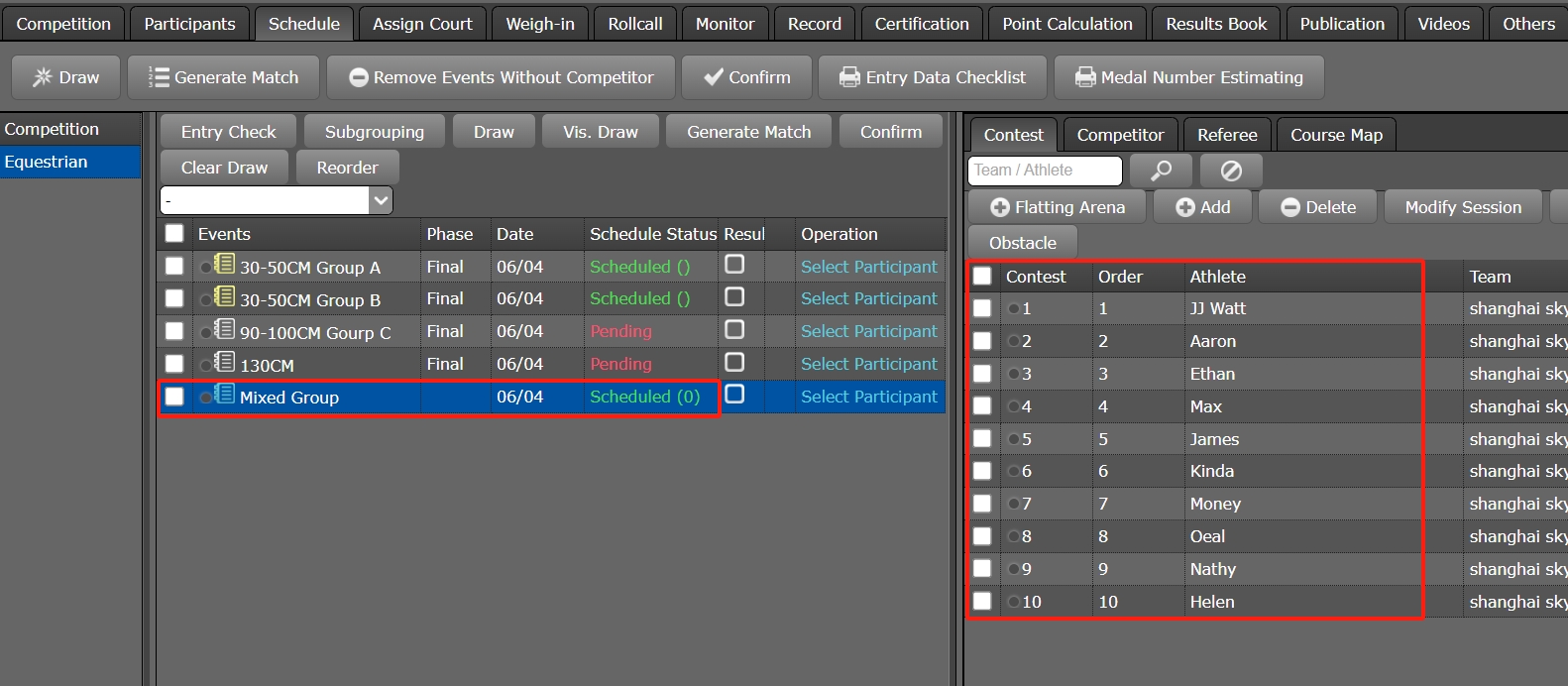This screenshot has height=686, width=1568.
Task: Select Equestrian in the Competition list
Action: (47, 162)
